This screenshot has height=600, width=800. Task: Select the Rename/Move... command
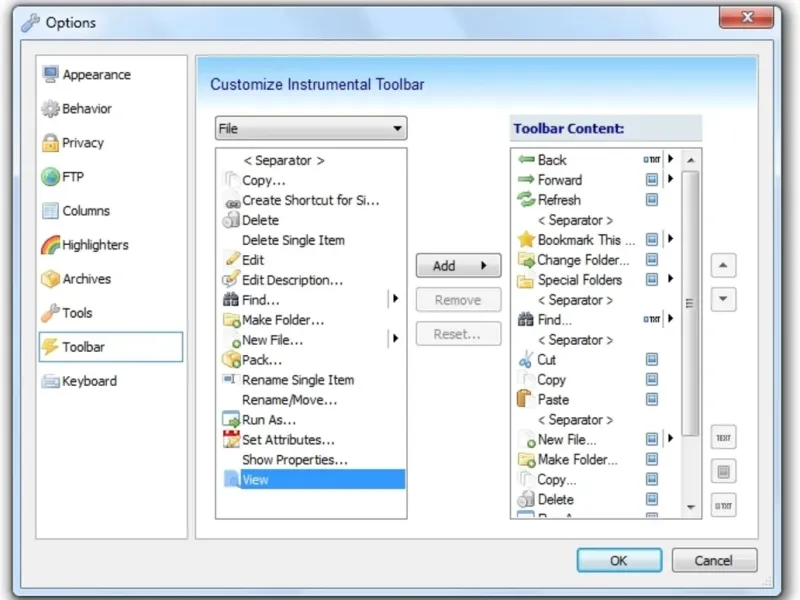pyautogui.click(x=289, y=400)
